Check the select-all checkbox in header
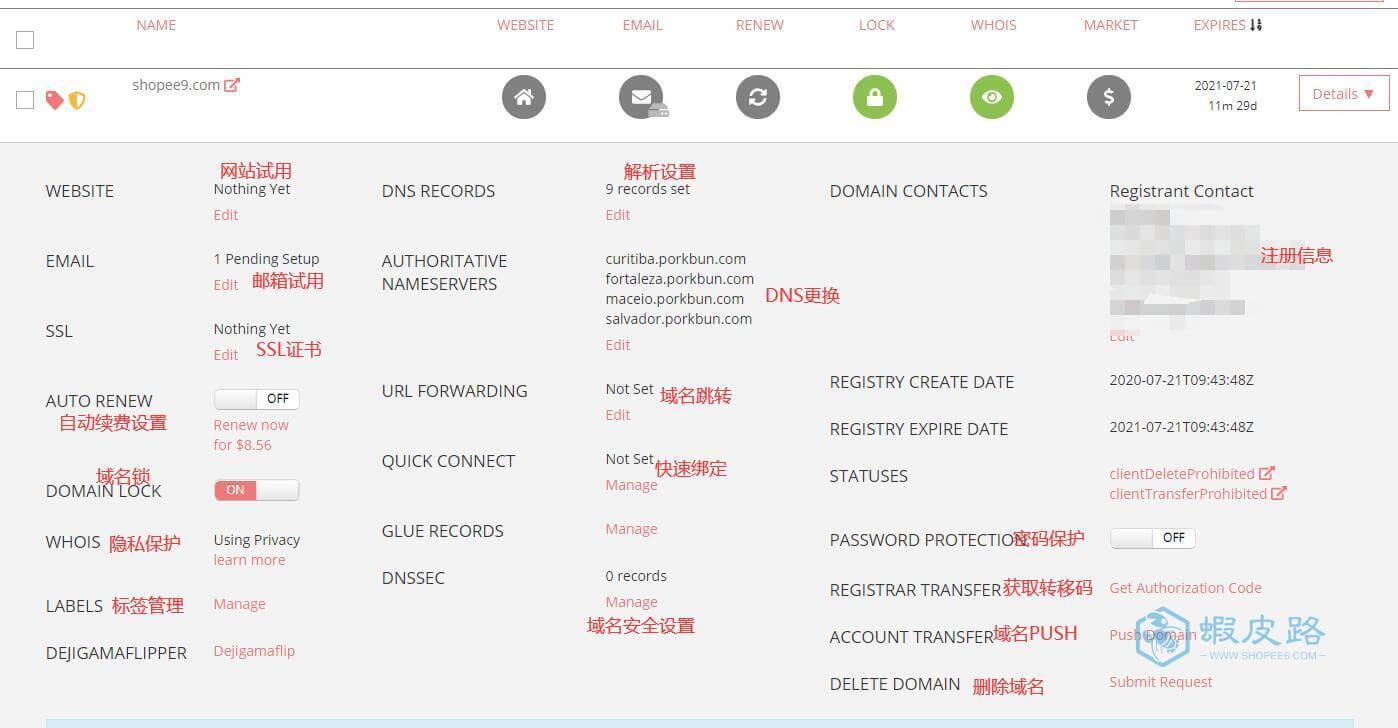 coord(25,40)
